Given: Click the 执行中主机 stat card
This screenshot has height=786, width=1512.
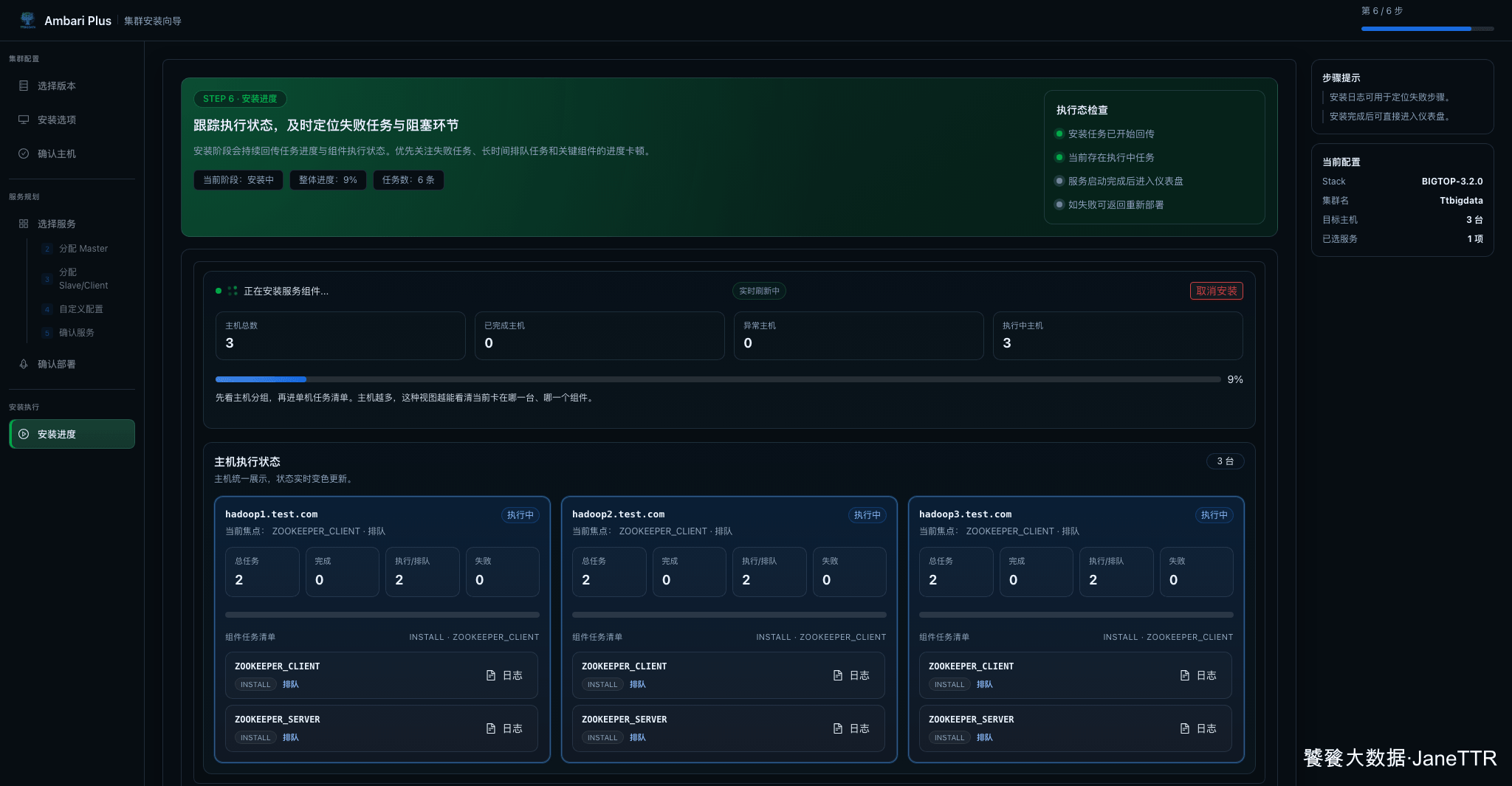Looking at the screenshot, I should pyautogui.click(x=1118, y=336).
